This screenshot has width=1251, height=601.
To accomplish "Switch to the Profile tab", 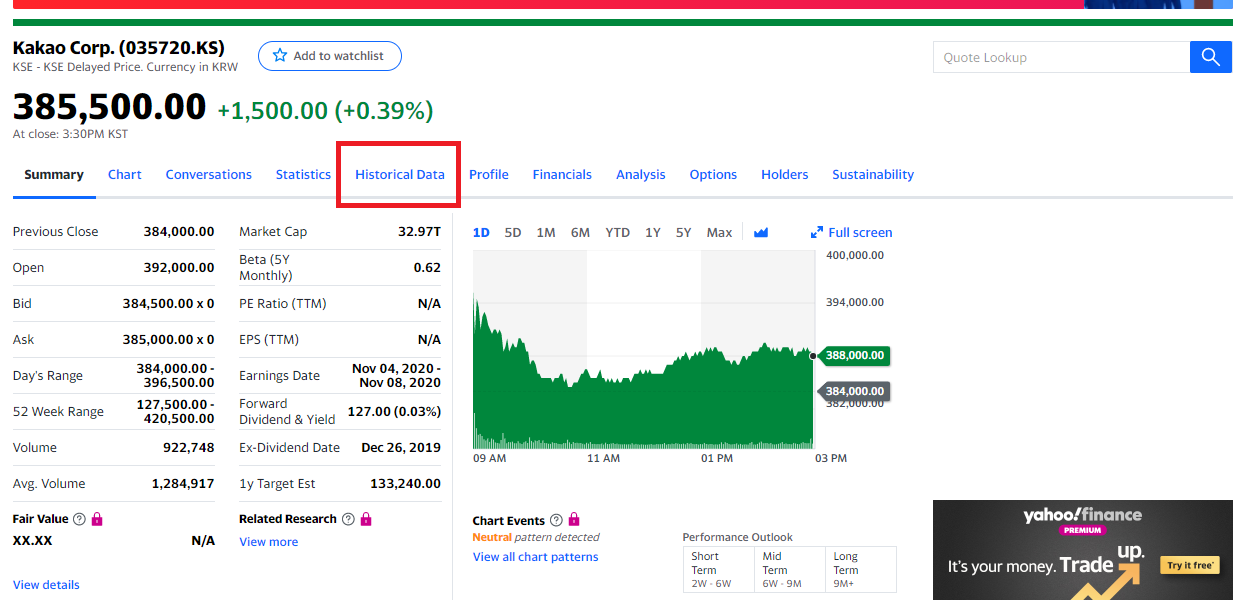I will point(489,174).
